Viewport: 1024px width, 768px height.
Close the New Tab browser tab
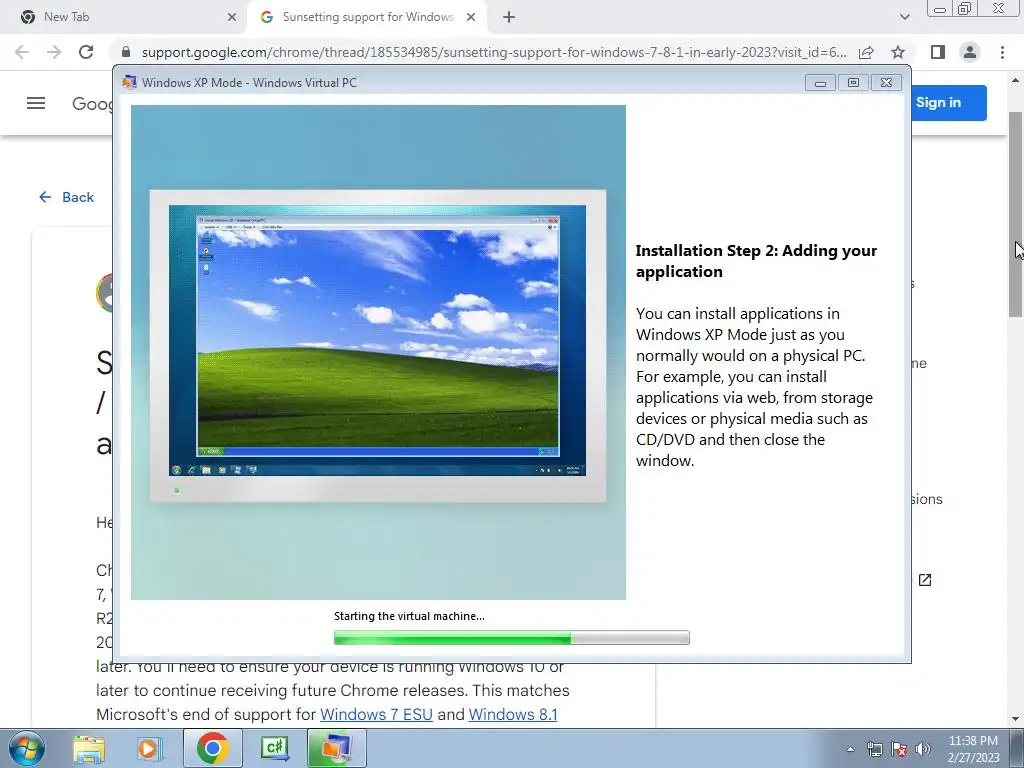(232, 17)
